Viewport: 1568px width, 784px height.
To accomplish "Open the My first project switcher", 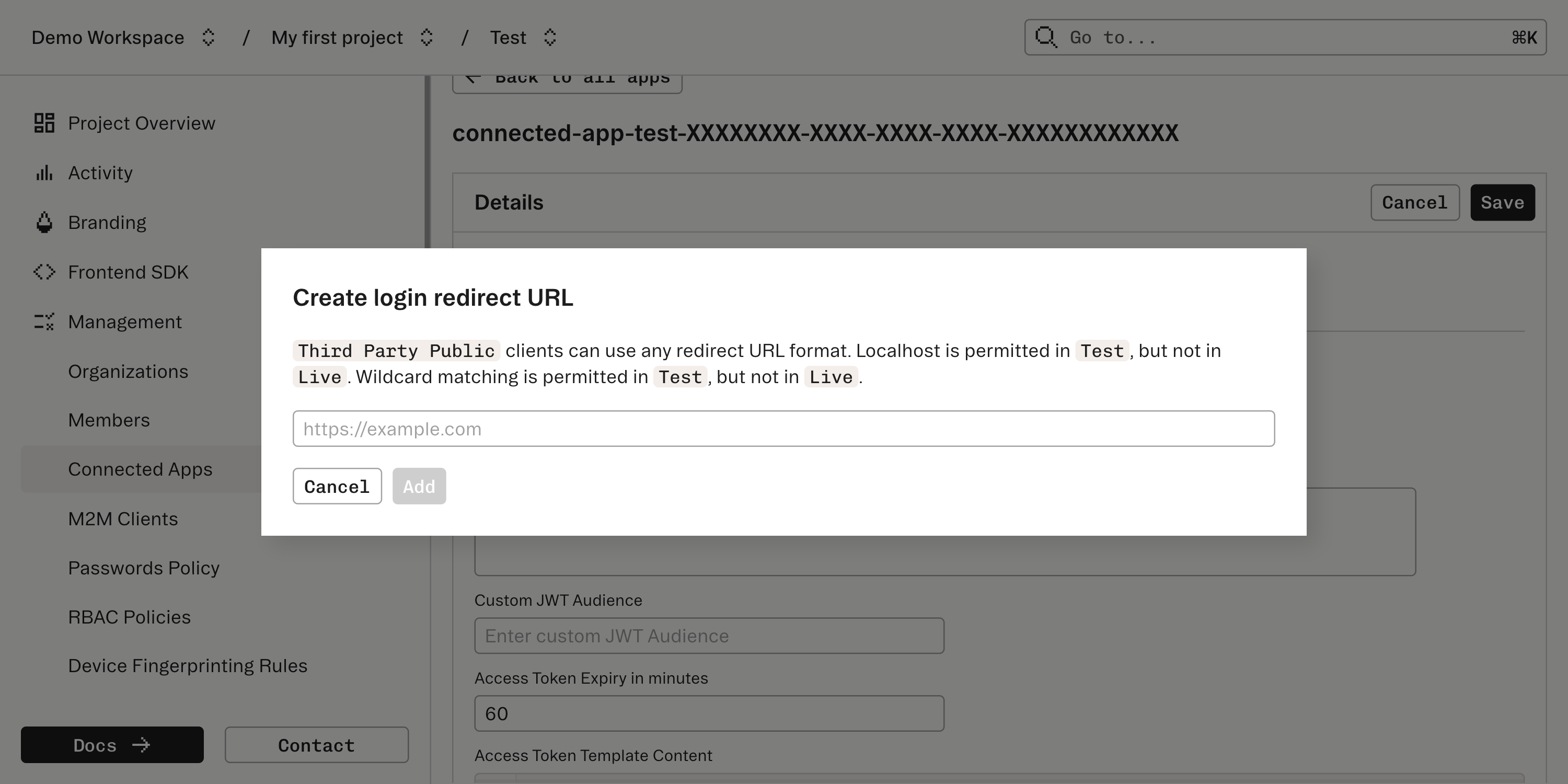I will 426,37.
